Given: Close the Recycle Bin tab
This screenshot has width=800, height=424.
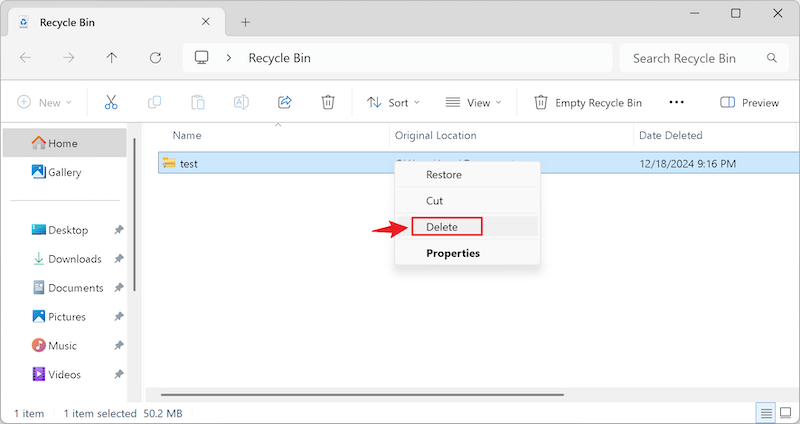Looking at the screenshot, I should tap(205, 21).
